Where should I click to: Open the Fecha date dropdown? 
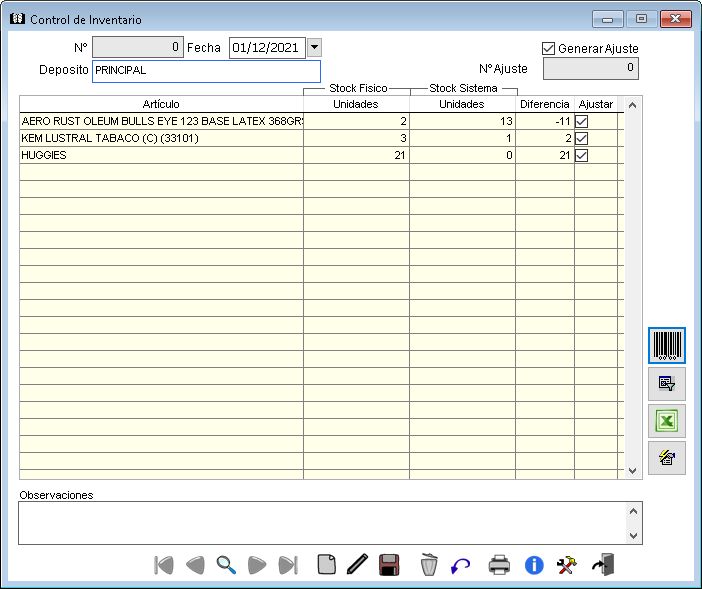(x=314, y=47)
